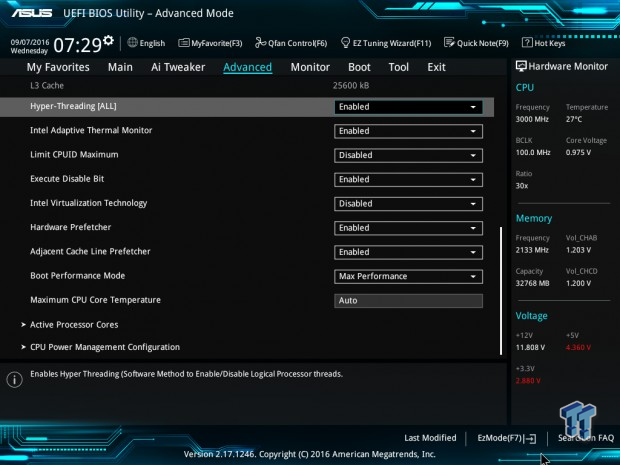Click the Qfan fan icon
The width and height of the screenshot is (620, 465).
click(x=260, y=42)
